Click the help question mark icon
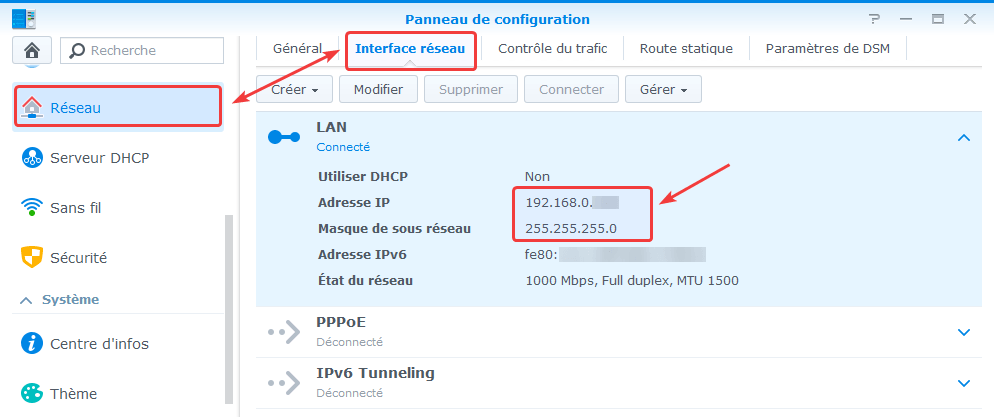This screenshot has width=994, height=417. [x=875, y=19]
